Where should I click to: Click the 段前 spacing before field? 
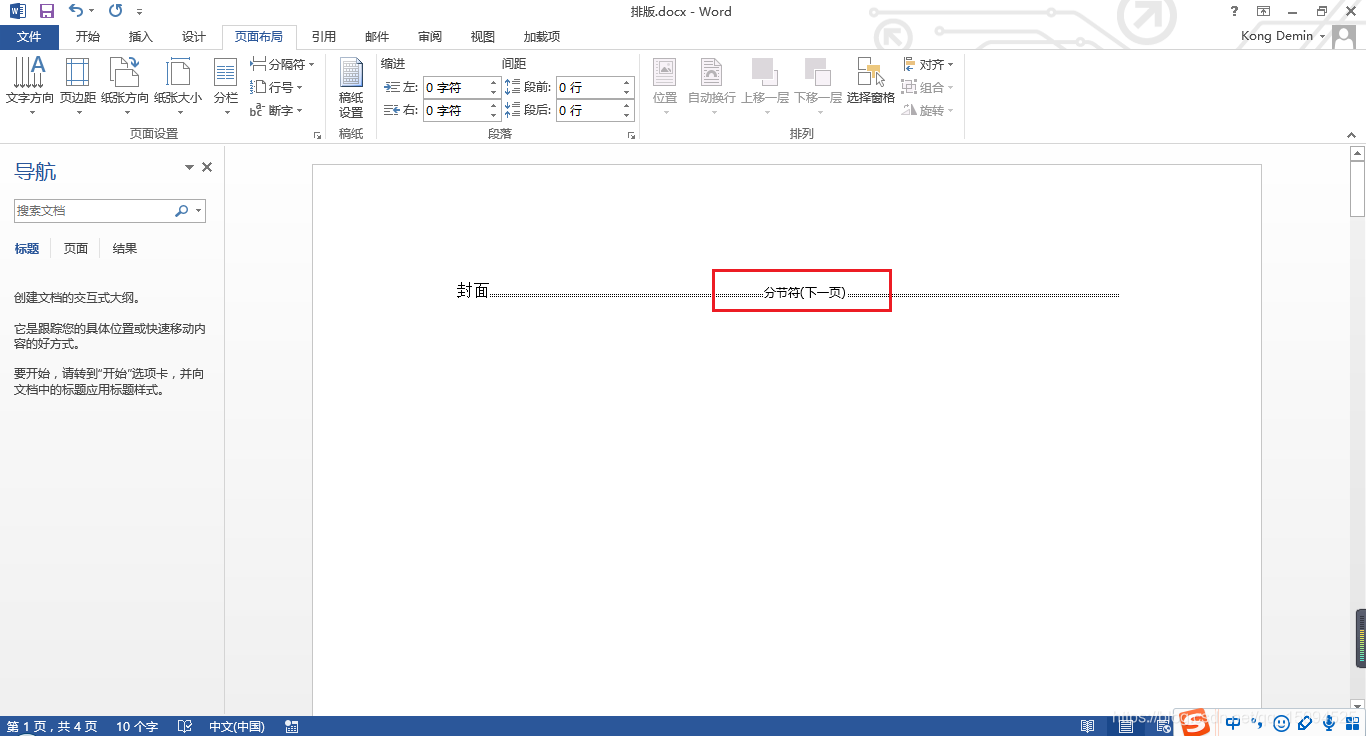588,87
